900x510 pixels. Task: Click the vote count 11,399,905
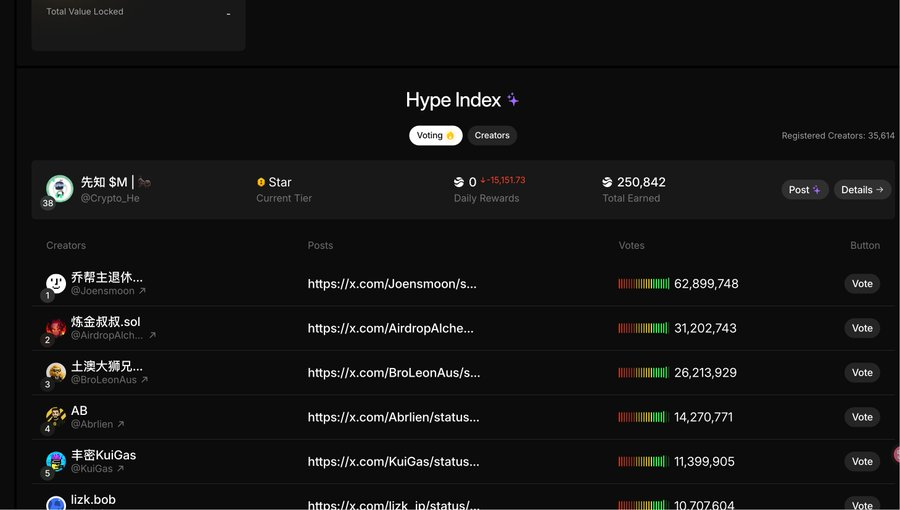704,461
